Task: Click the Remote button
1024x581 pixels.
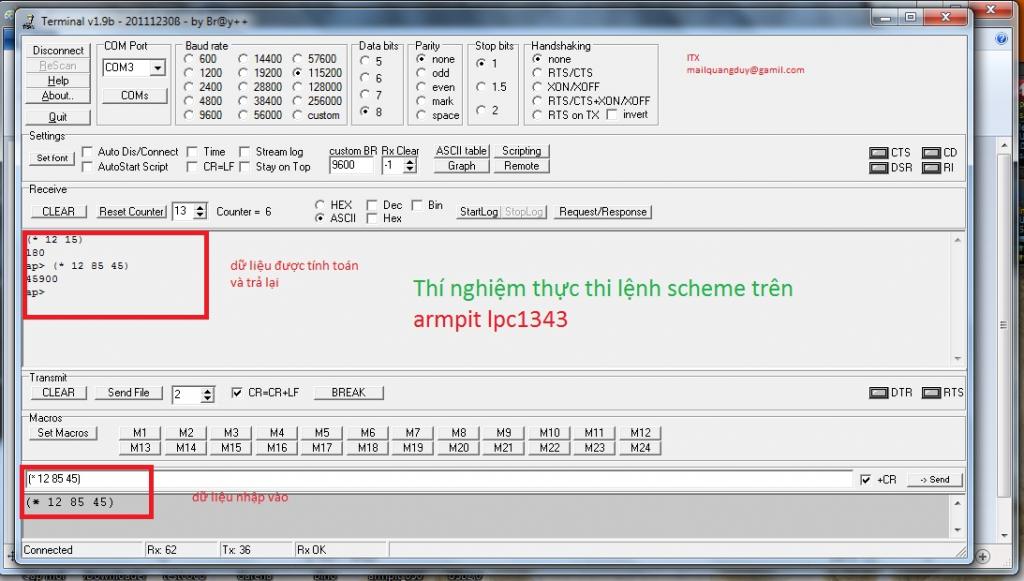Action: (522, 166)
